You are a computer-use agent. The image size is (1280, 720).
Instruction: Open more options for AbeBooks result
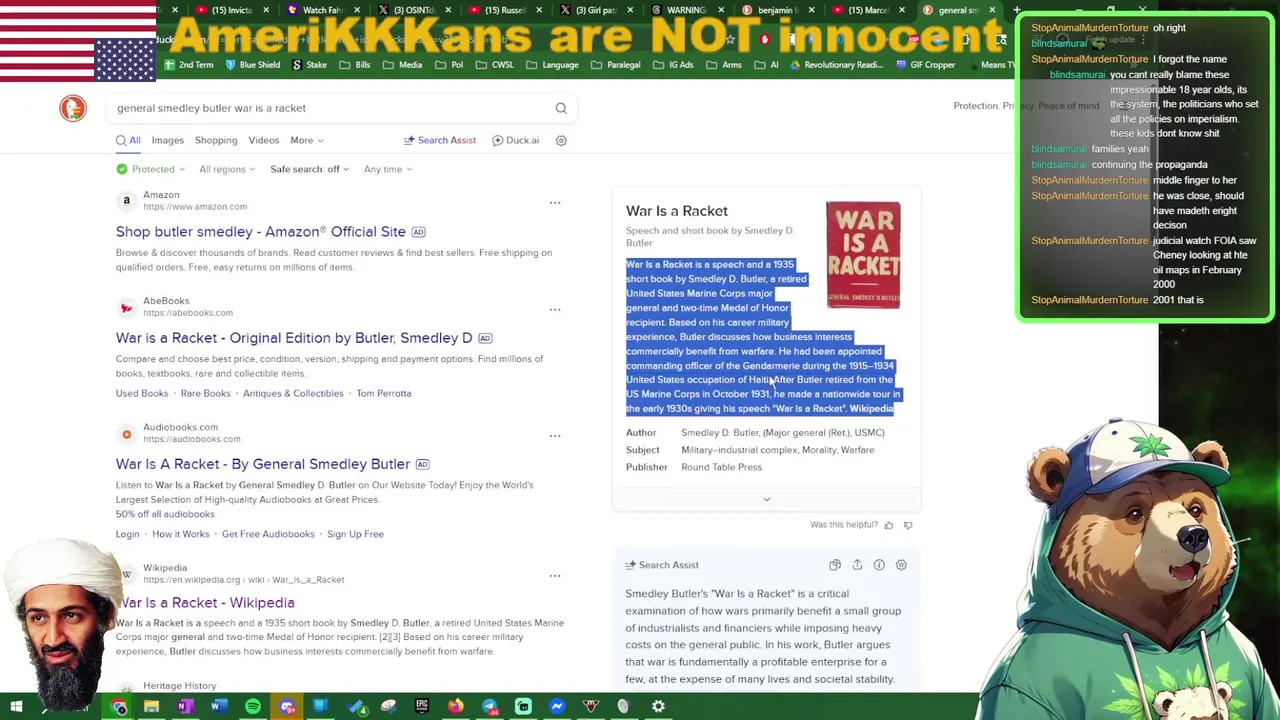pos(555,309)
